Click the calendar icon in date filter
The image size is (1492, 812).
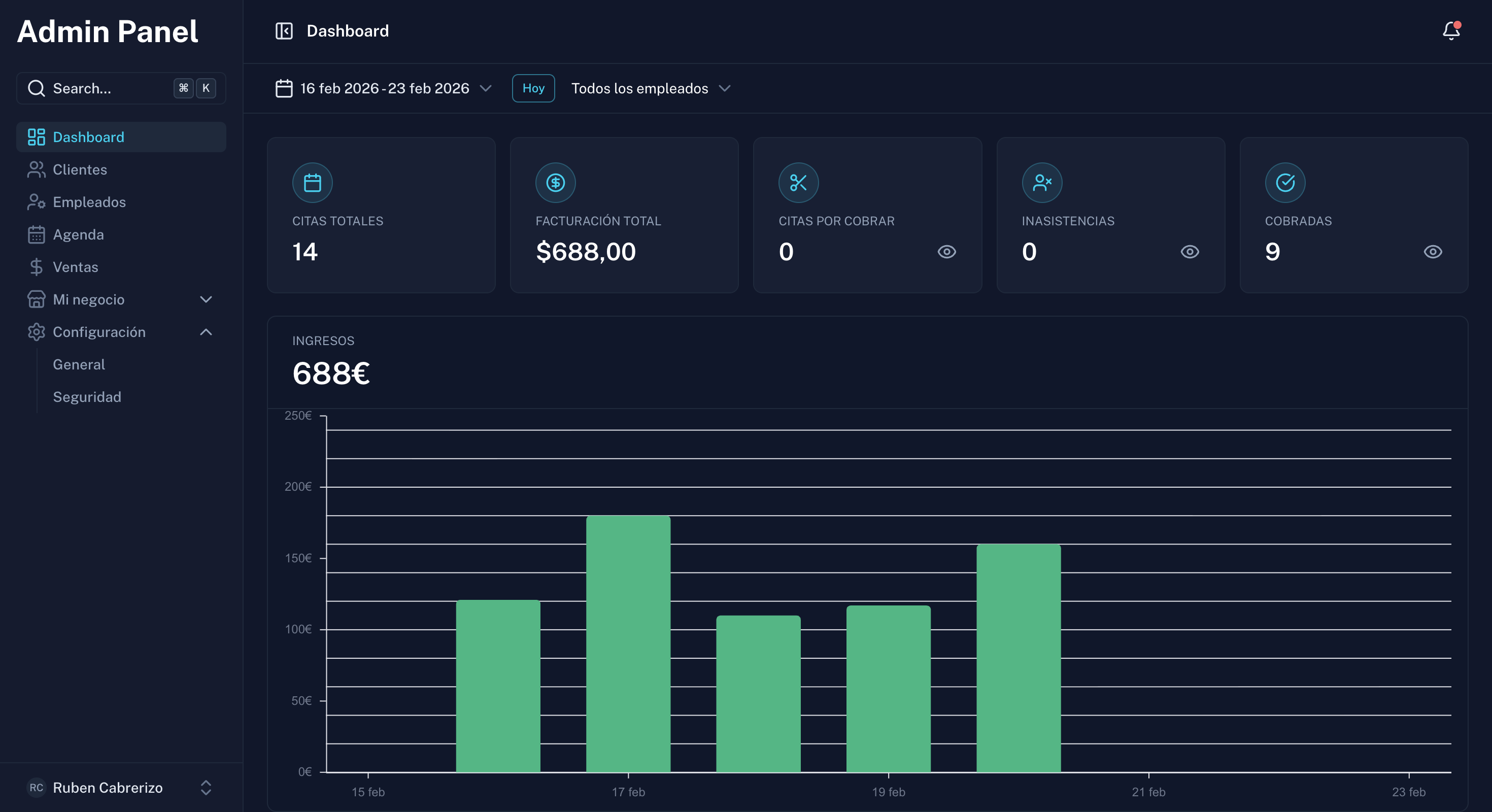284,89
